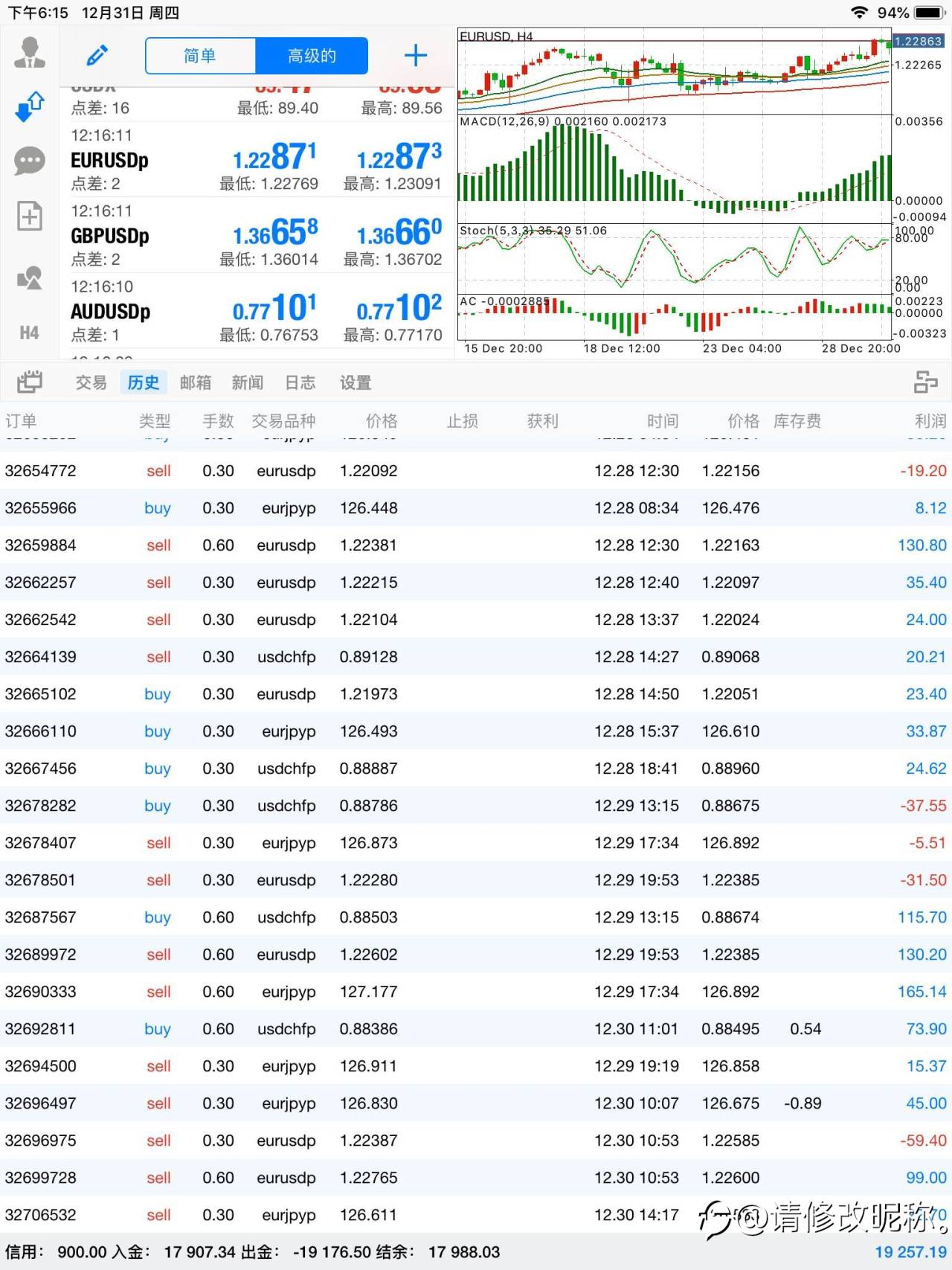Select the GBPUSDp quote row

point(257,235)
